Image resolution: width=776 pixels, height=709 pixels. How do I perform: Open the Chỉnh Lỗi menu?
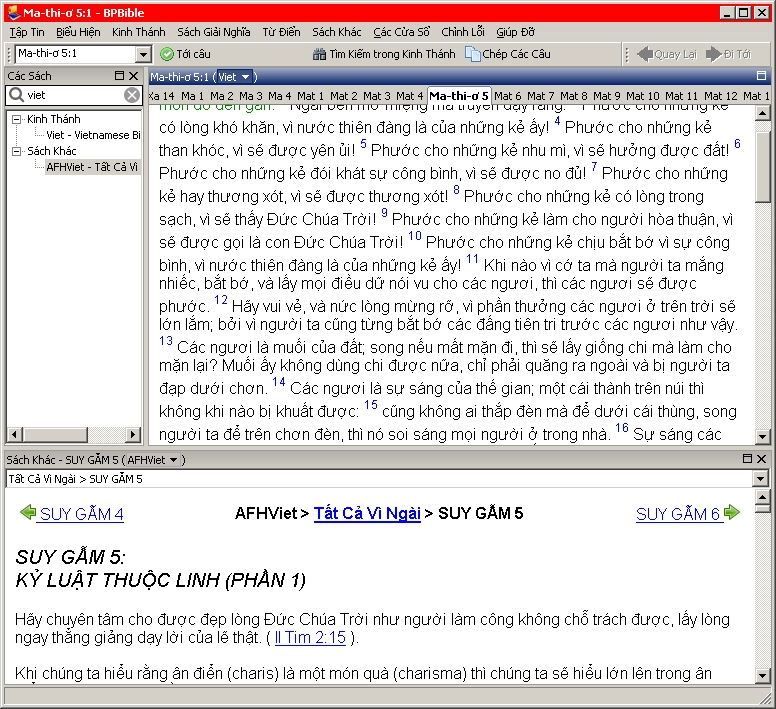point(463,32)
